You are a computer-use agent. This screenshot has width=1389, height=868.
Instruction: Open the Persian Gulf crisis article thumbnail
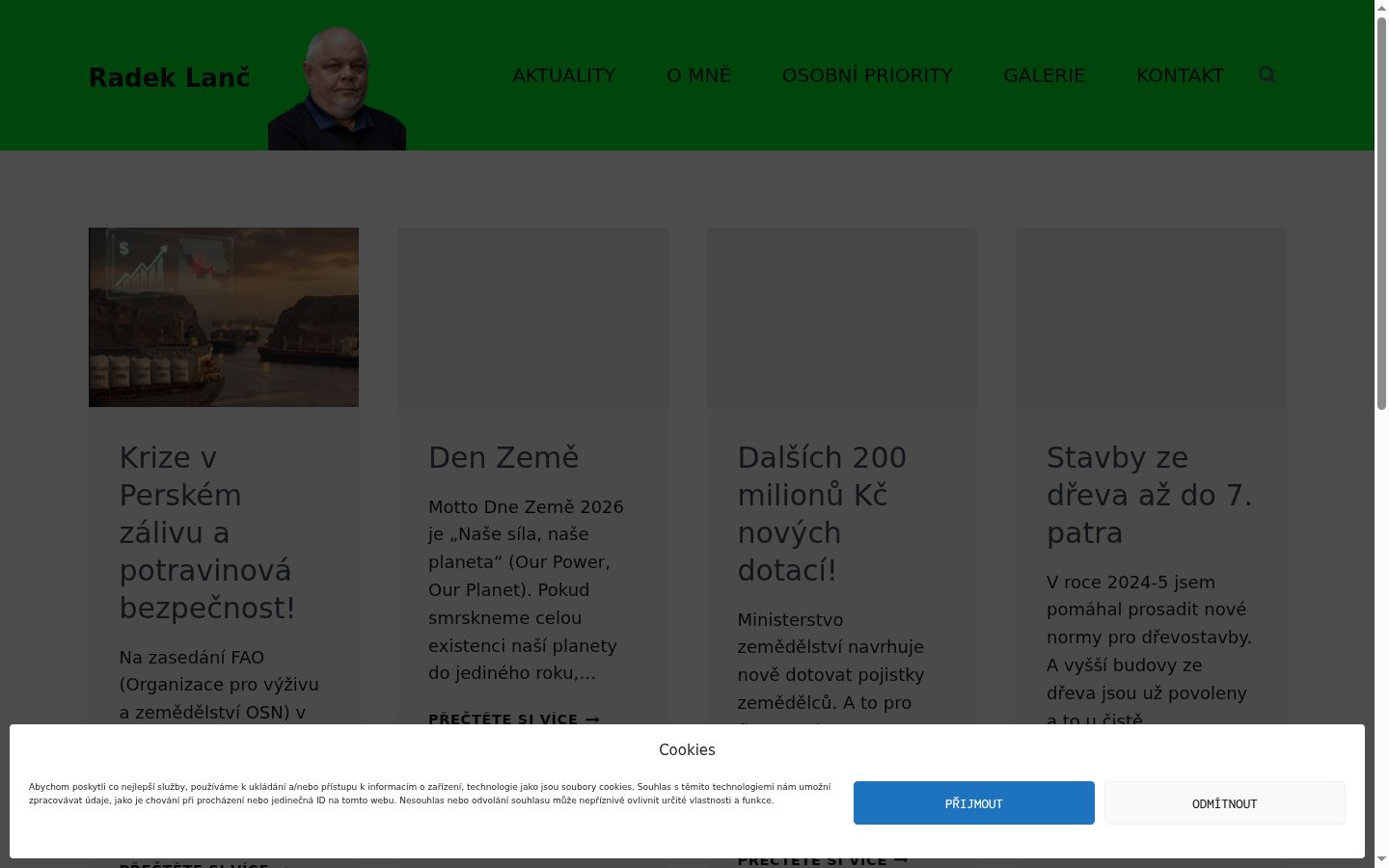224,317
